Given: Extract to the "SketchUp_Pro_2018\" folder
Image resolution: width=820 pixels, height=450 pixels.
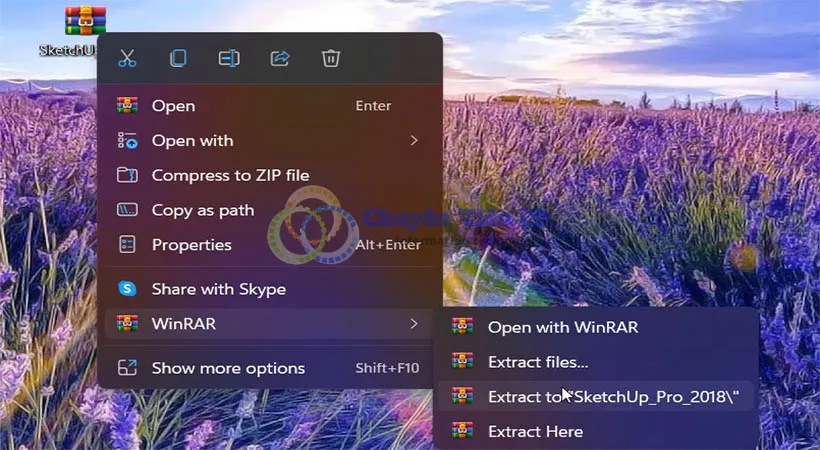Looking at the screenshot, I should [612, 397].
